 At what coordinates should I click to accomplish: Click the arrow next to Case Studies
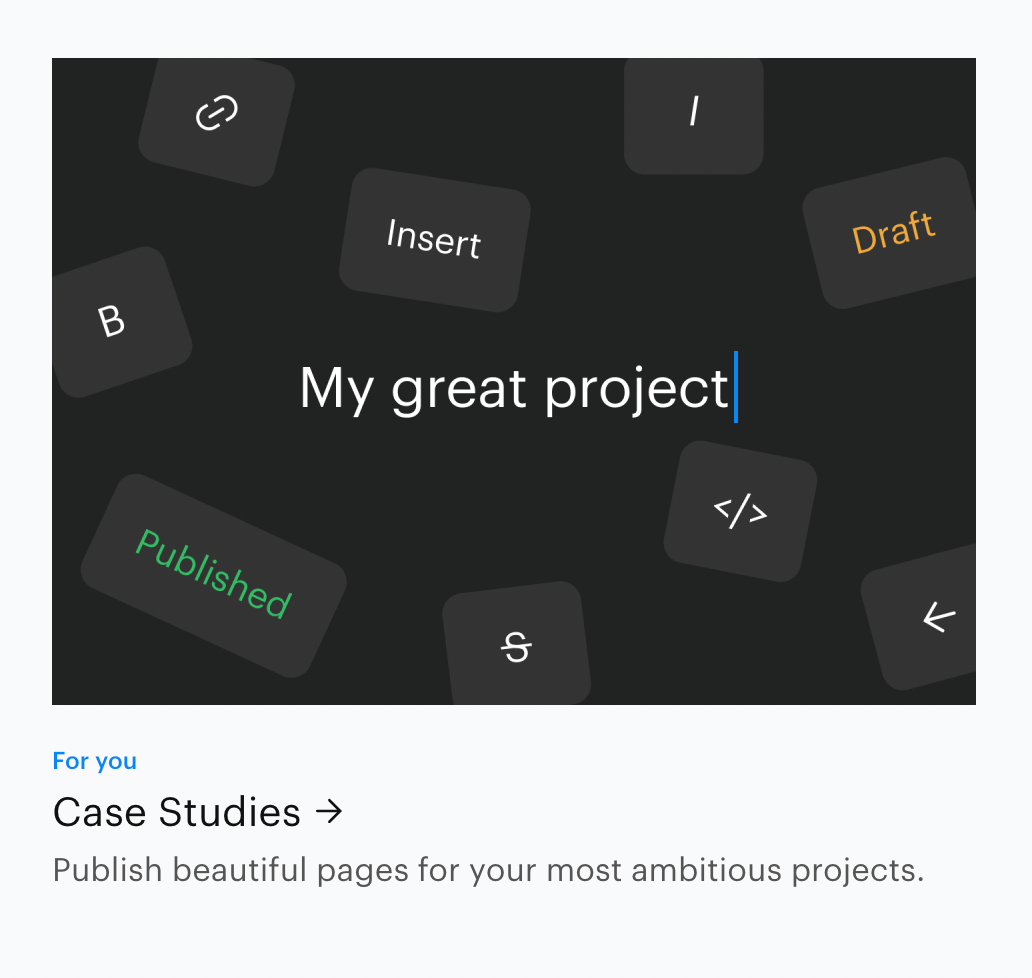coord(329,812)
